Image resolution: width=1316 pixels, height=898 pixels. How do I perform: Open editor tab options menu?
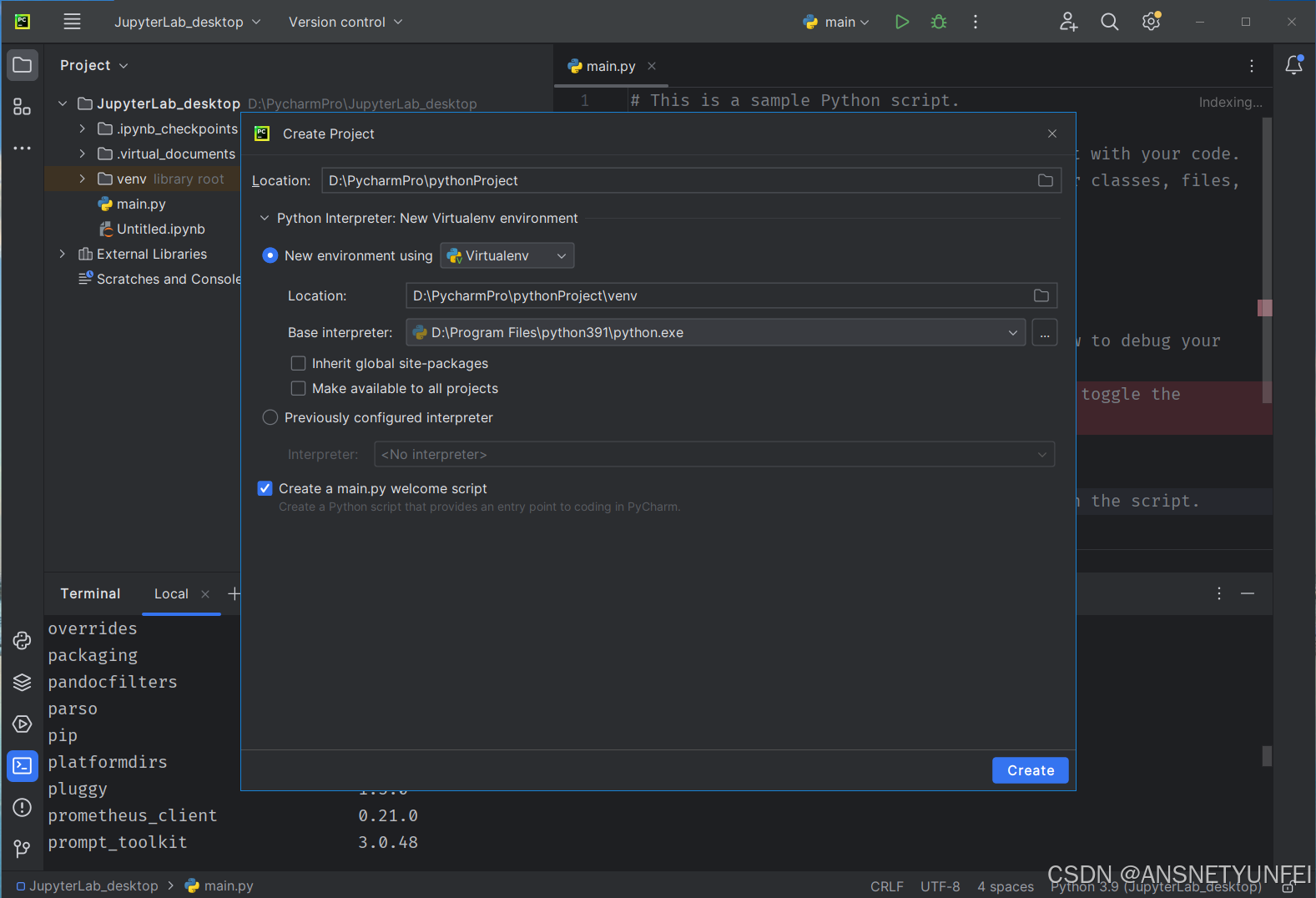coord(1252,66)
